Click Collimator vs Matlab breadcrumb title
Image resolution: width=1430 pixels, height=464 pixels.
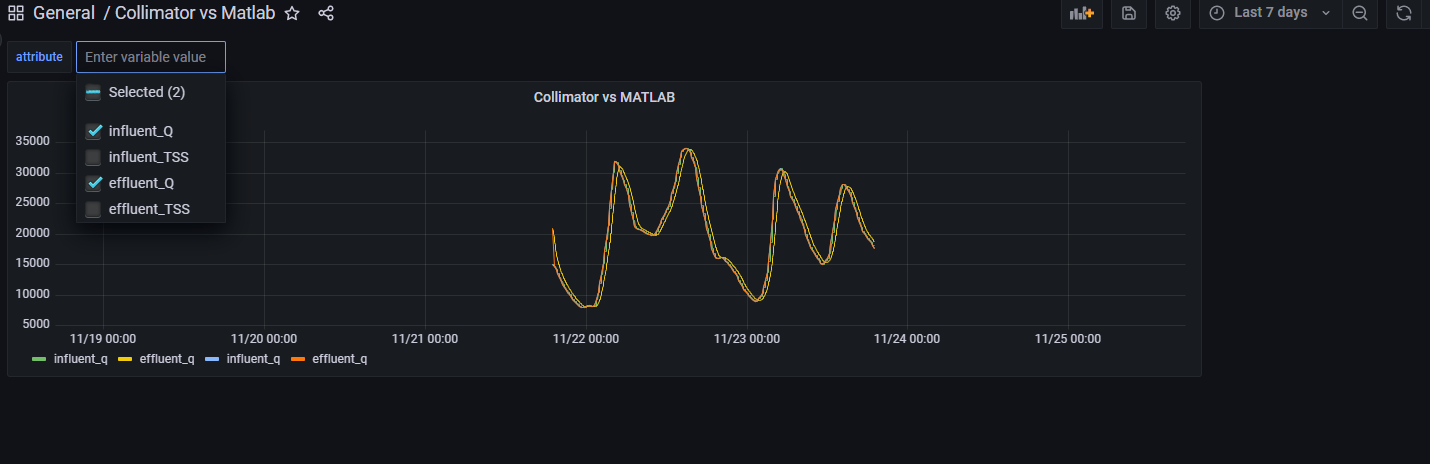[195, 13]
